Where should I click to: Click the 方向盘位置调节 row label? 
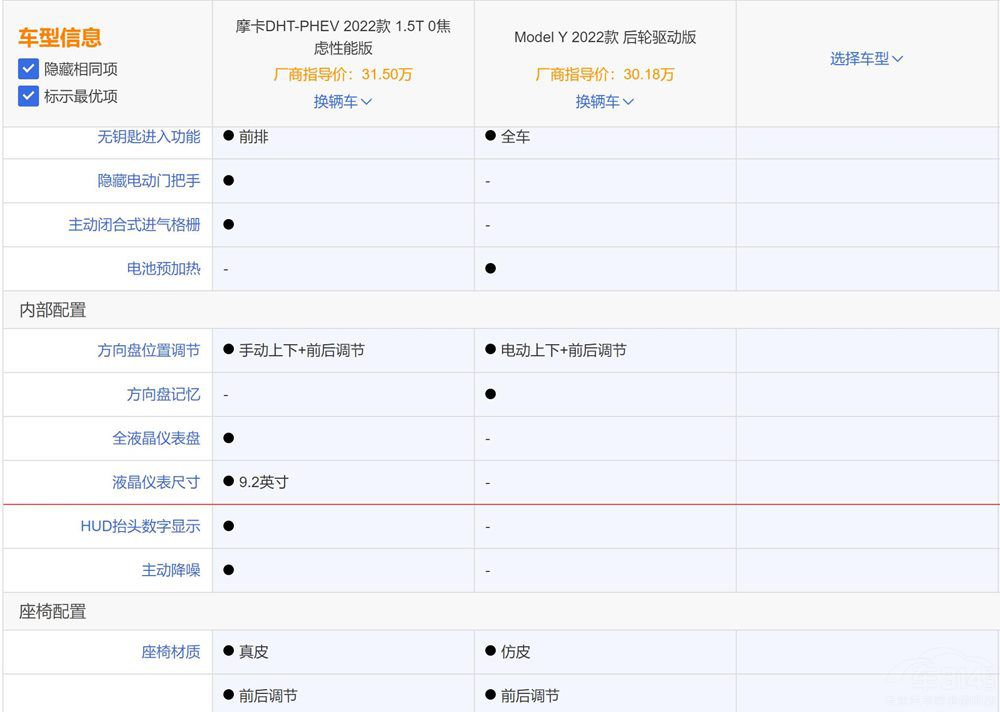coord(148,351)
